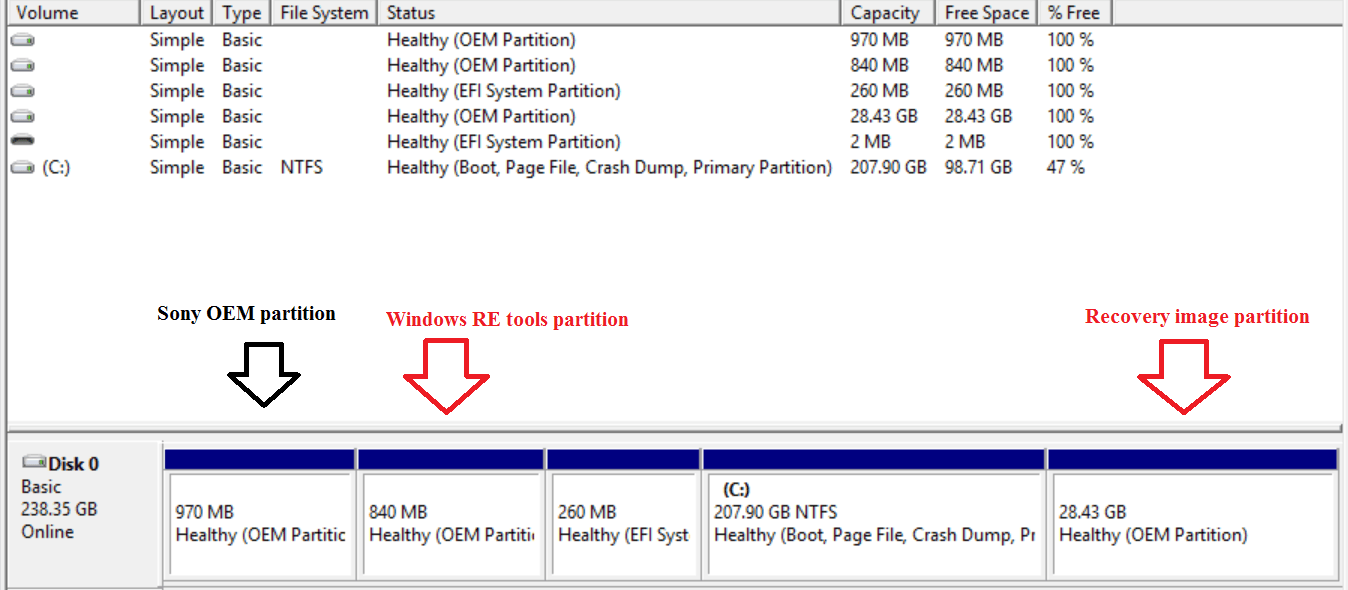Select the drive icon for the 28.43 GB volume row
The image size is (1348, 590).
click(22, 117)
